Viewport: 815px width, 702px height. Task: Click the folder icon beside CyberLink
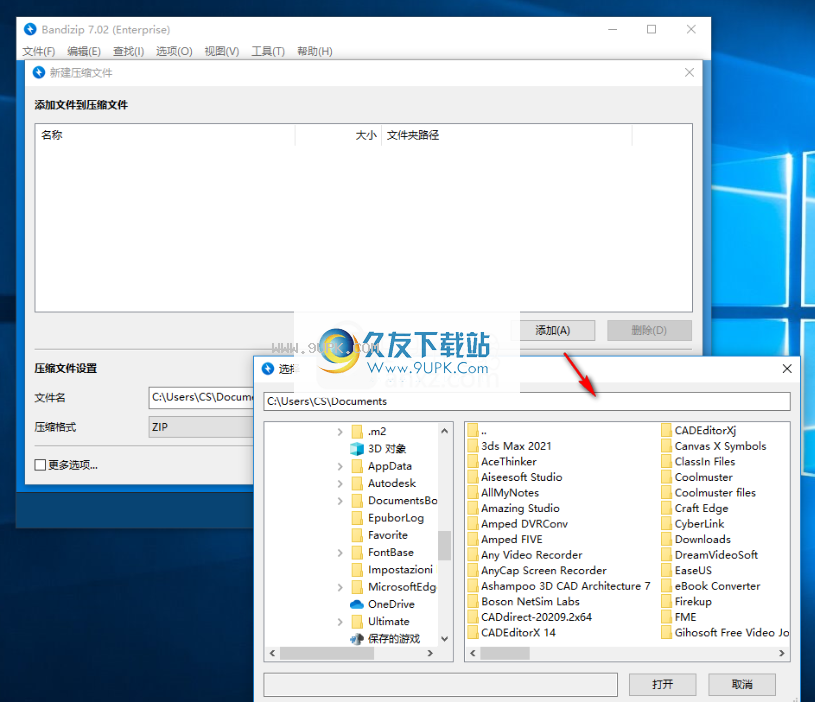point(666,524)
